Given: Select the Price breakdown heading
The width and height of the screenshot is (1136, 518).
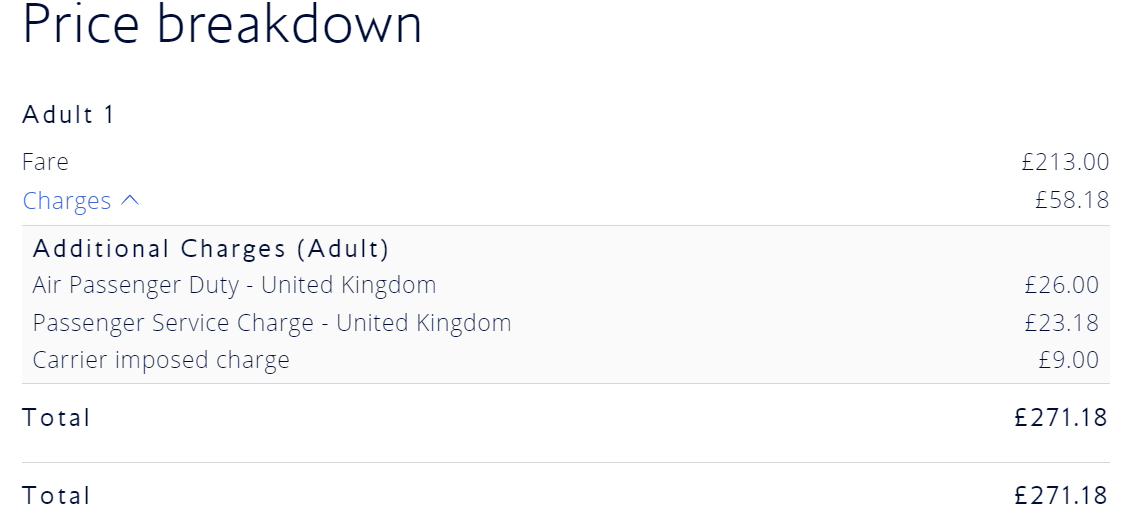Looking at the screenshot, I should tap(222, 24).
